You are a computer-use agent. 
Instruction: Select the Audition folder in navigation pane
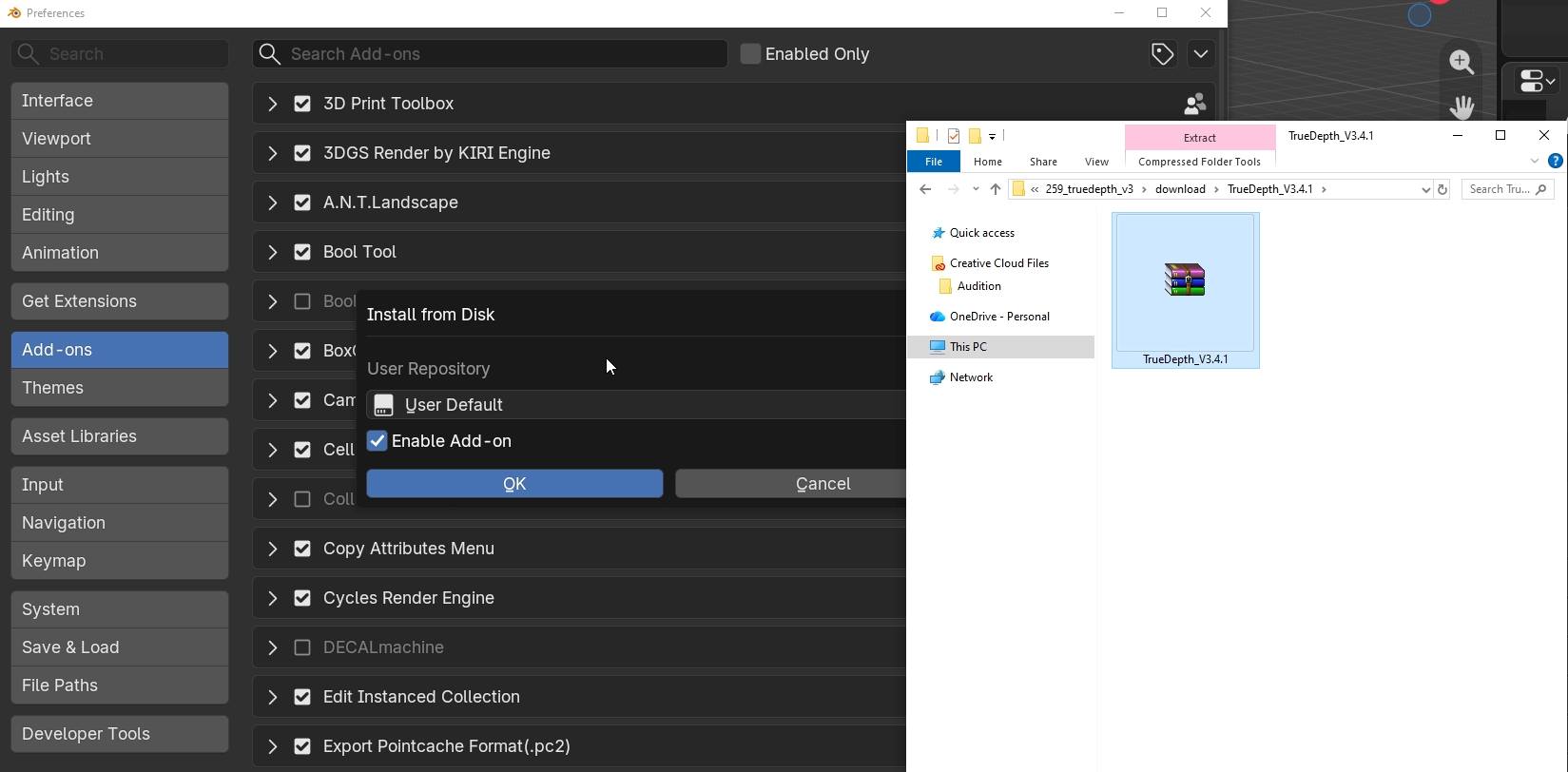[969, 286]
